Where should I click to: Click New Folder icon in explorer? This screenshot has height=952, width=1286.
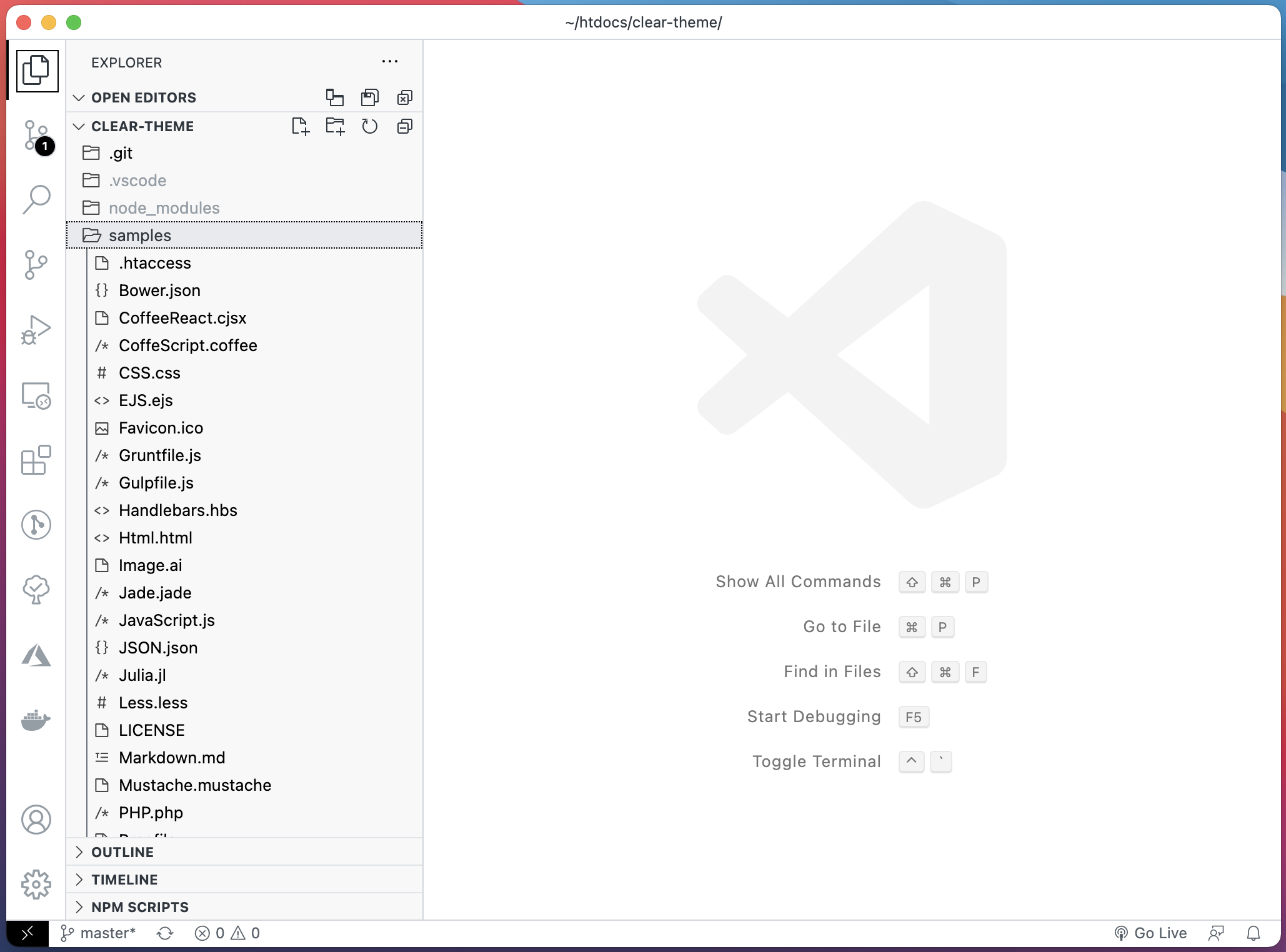pyautogui.click(x=335, y=127)
